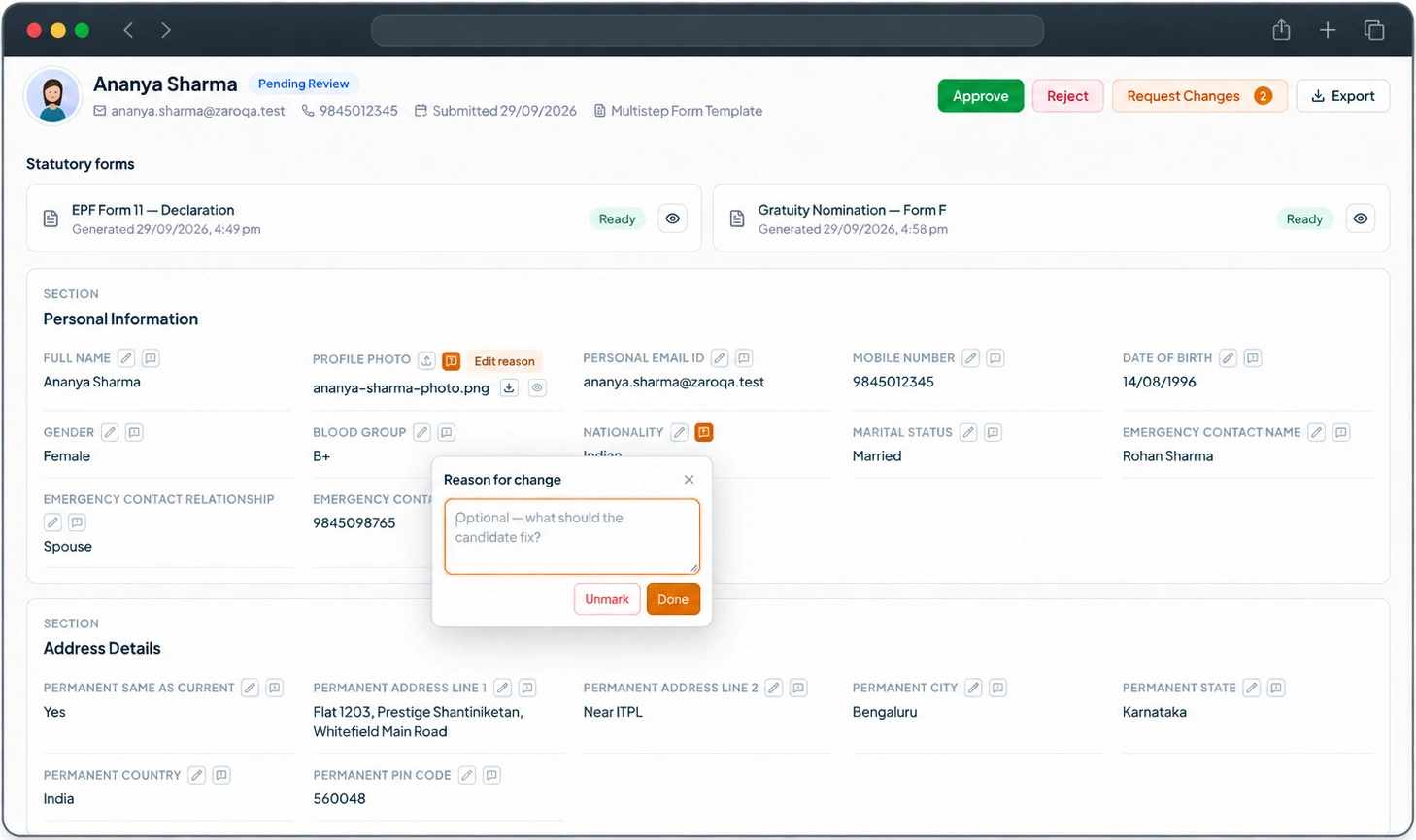This screenshot has height=840, width=1416.
Task: Click the comment icon beside Full Name
Action: 151,358
